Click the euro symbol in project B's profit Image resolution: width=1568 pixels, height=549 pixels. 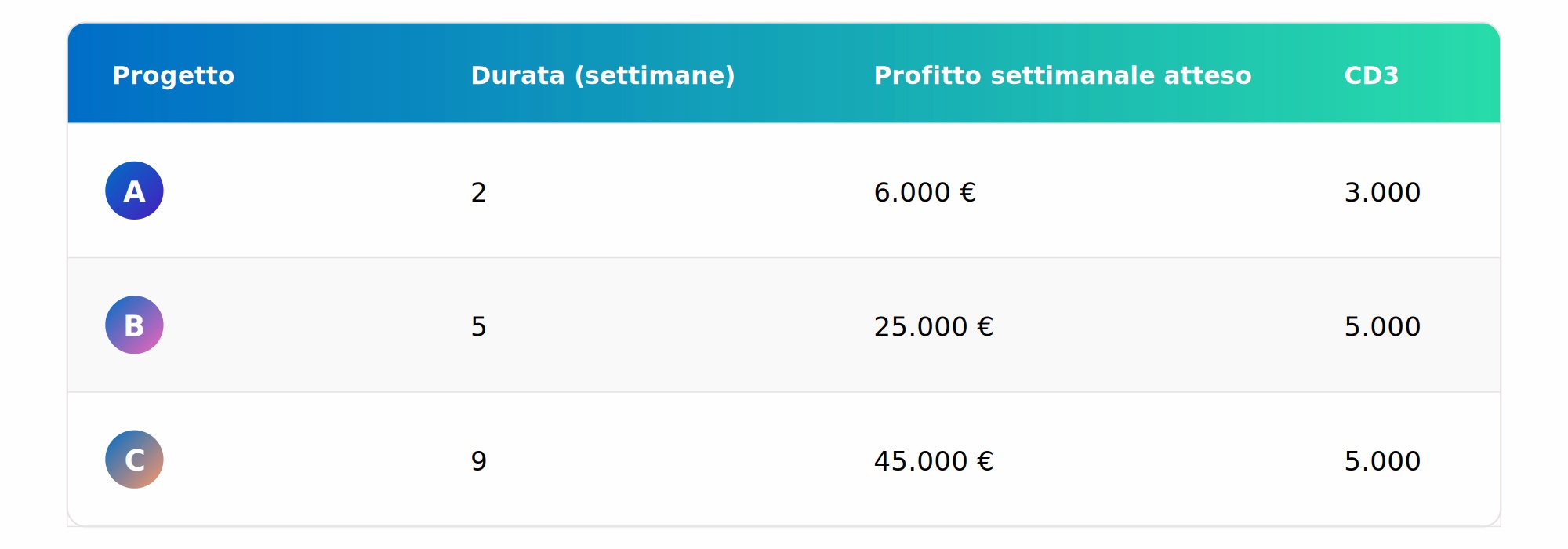(x=985, y=326)
